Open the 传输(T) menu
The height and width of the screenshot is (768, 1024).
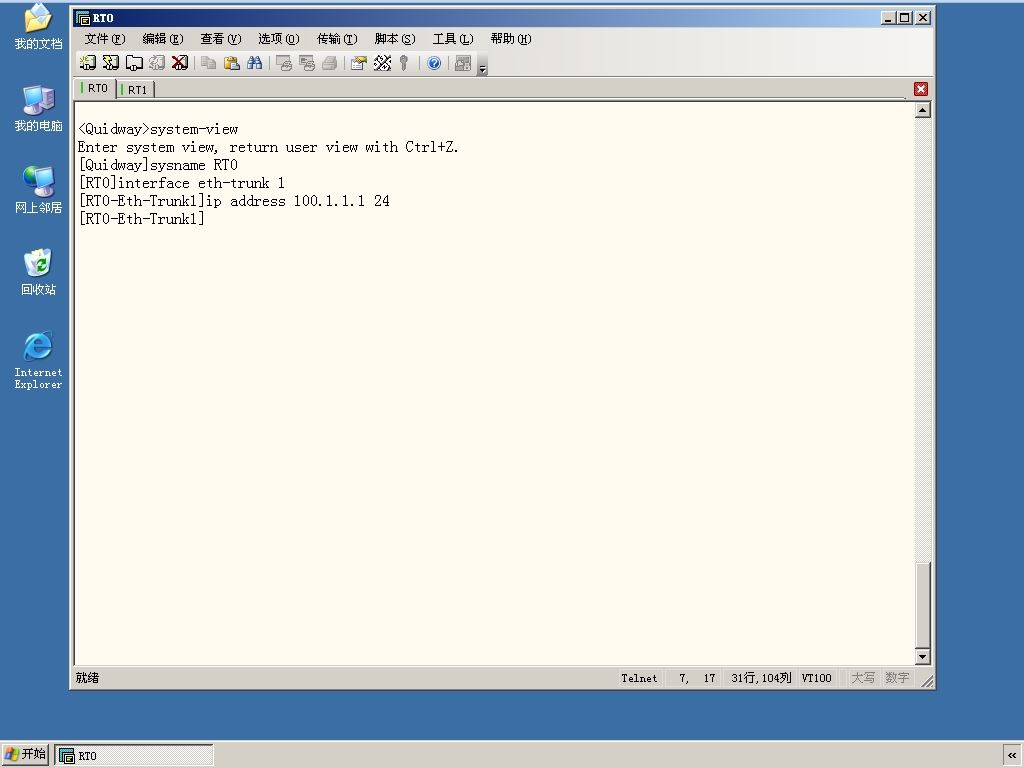click(x=337, y=39)
